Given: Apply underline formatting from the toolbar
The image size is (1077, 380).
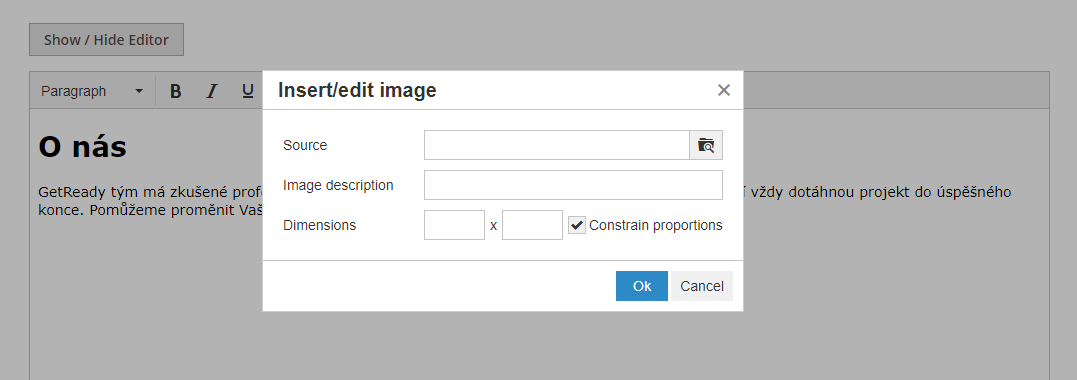Looking at the screenshot, I should click(248, 91).
